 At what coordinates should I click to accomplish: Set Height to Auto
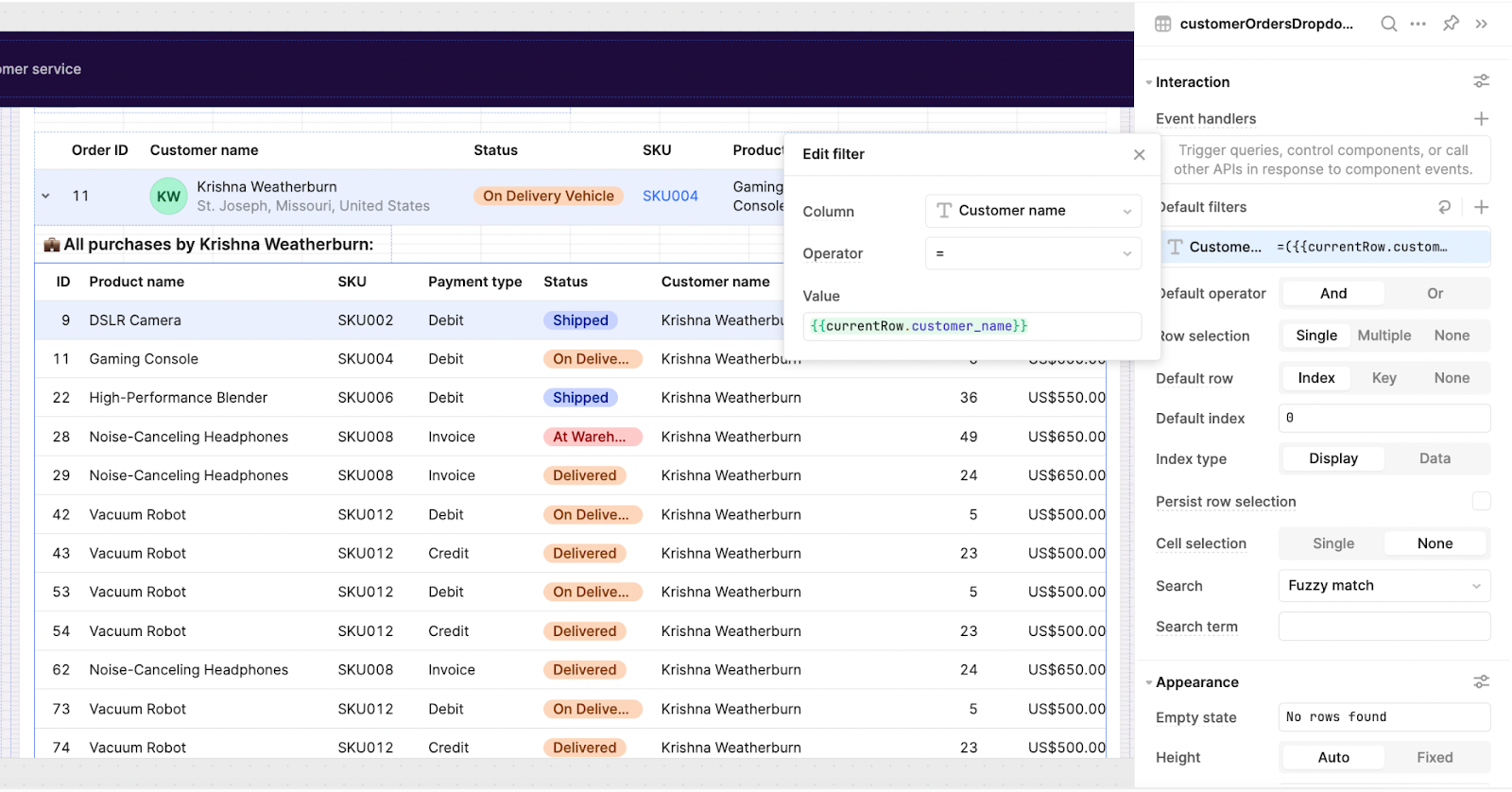coord(1333,757)
